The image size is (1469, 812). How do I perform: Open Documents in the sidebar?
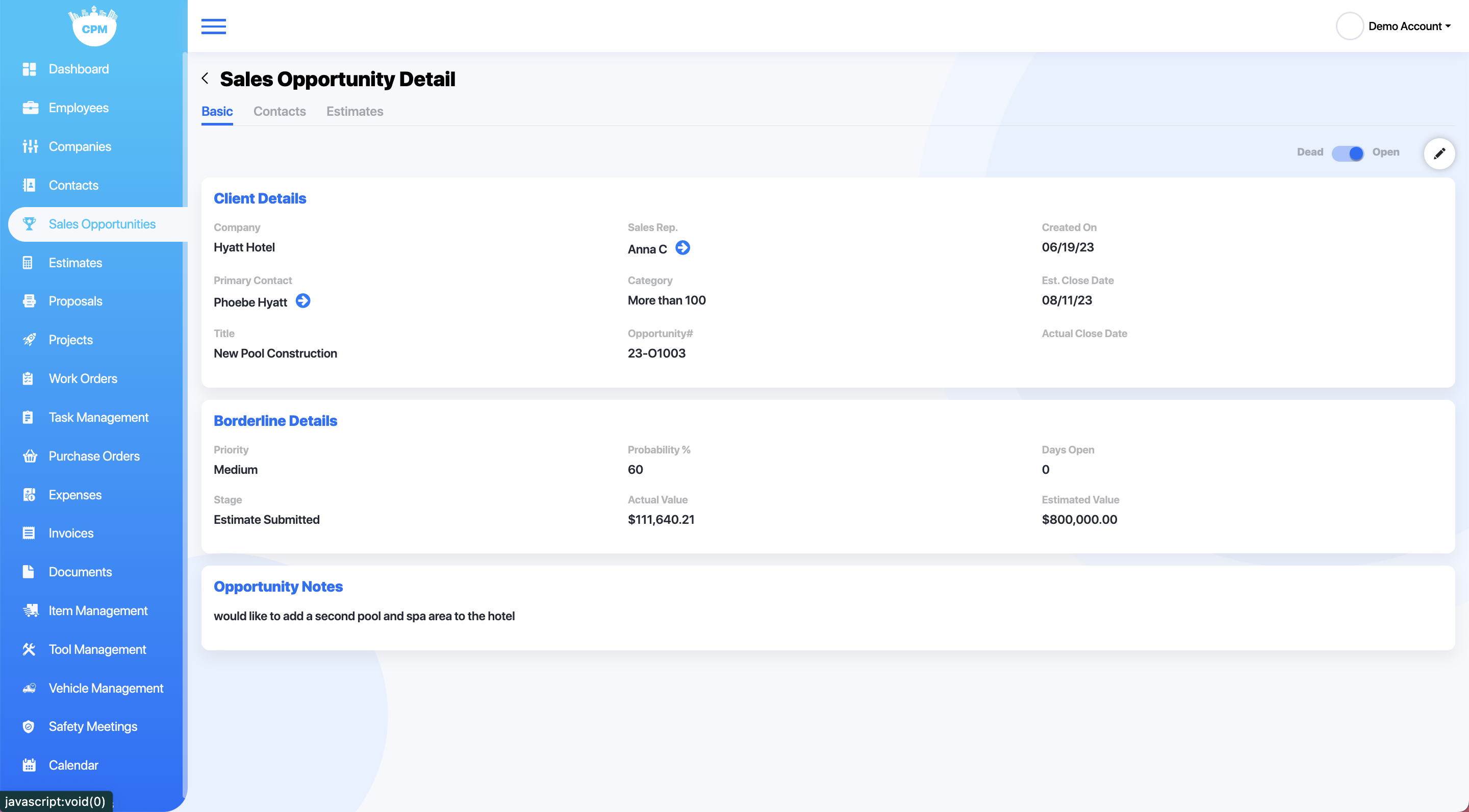click(x=81, y=572)
